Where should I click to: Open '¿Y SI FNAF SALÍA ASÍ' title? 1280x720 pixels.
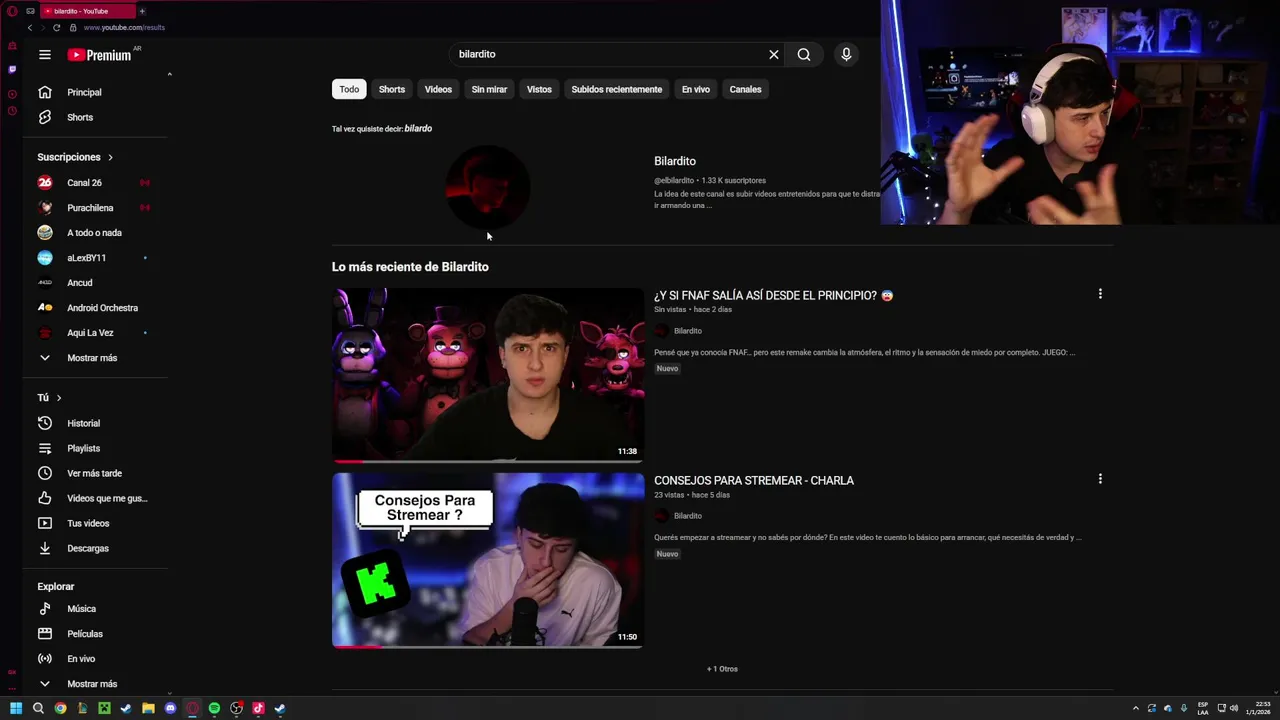(773, 295)
